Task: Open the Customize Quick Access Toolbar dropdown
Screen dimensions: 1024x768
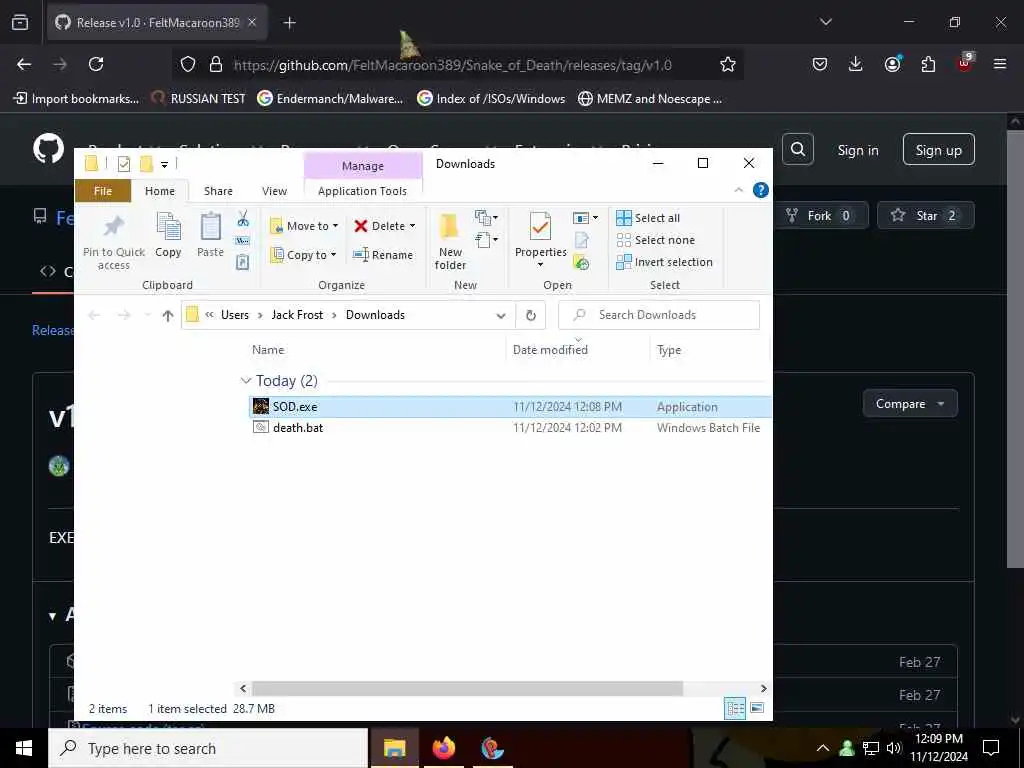Action: 165,165
